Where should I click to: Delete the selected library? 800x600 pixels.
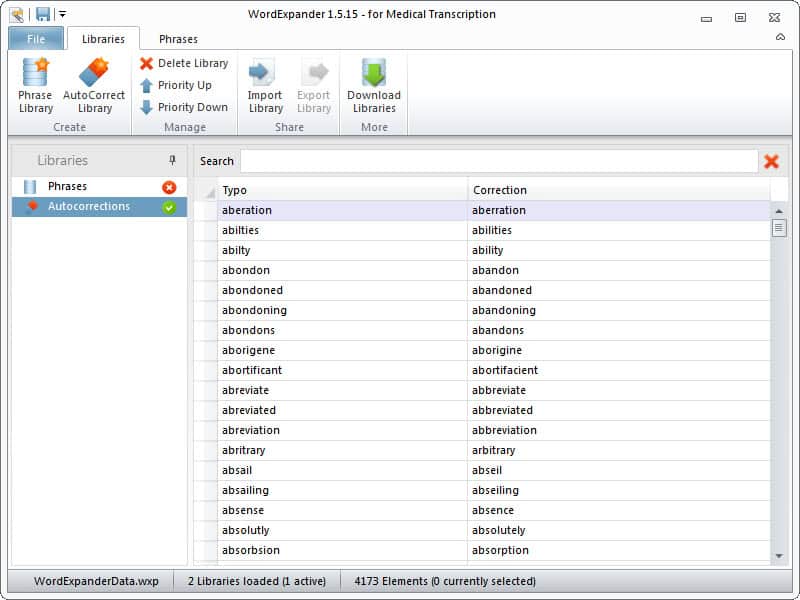[188, 63]
